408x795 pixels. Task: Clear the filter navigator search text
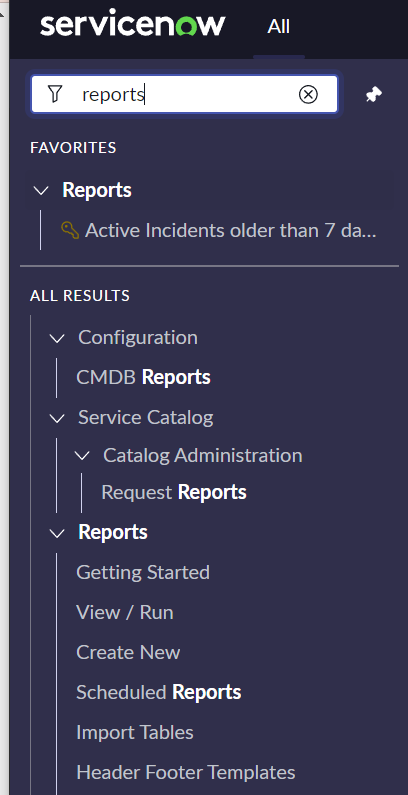pyautogui.click(x=308, y=94)
